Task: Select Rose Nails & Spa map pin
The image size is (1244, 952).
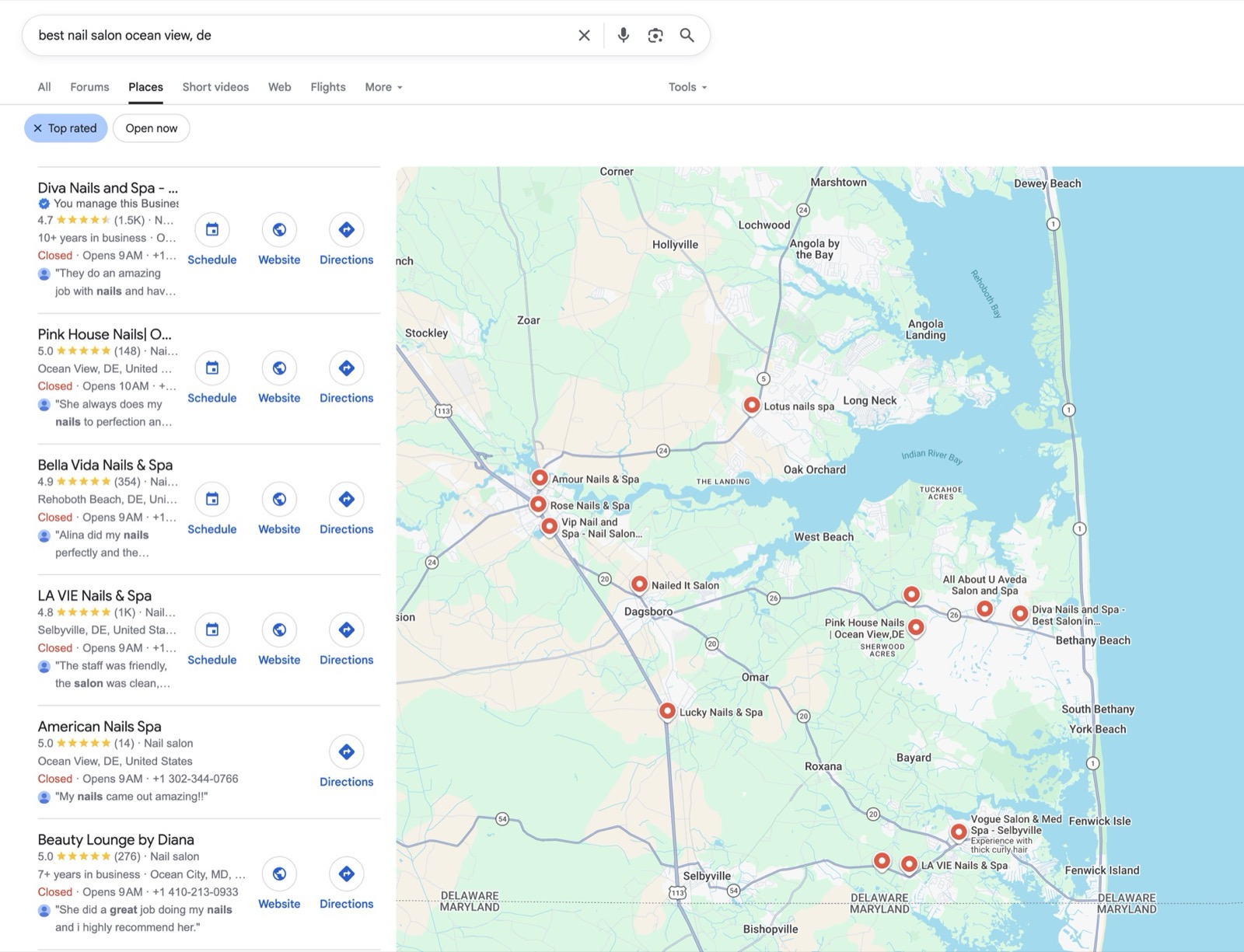Action: (538, 504)
